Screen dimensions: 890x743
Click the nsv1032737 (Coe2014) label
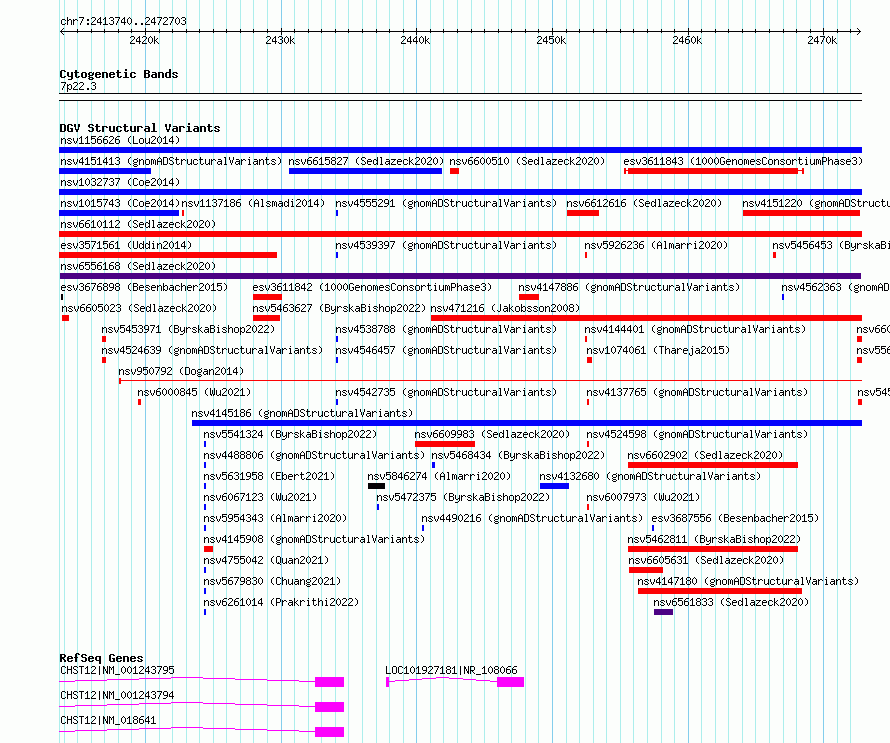click(120, 182)
